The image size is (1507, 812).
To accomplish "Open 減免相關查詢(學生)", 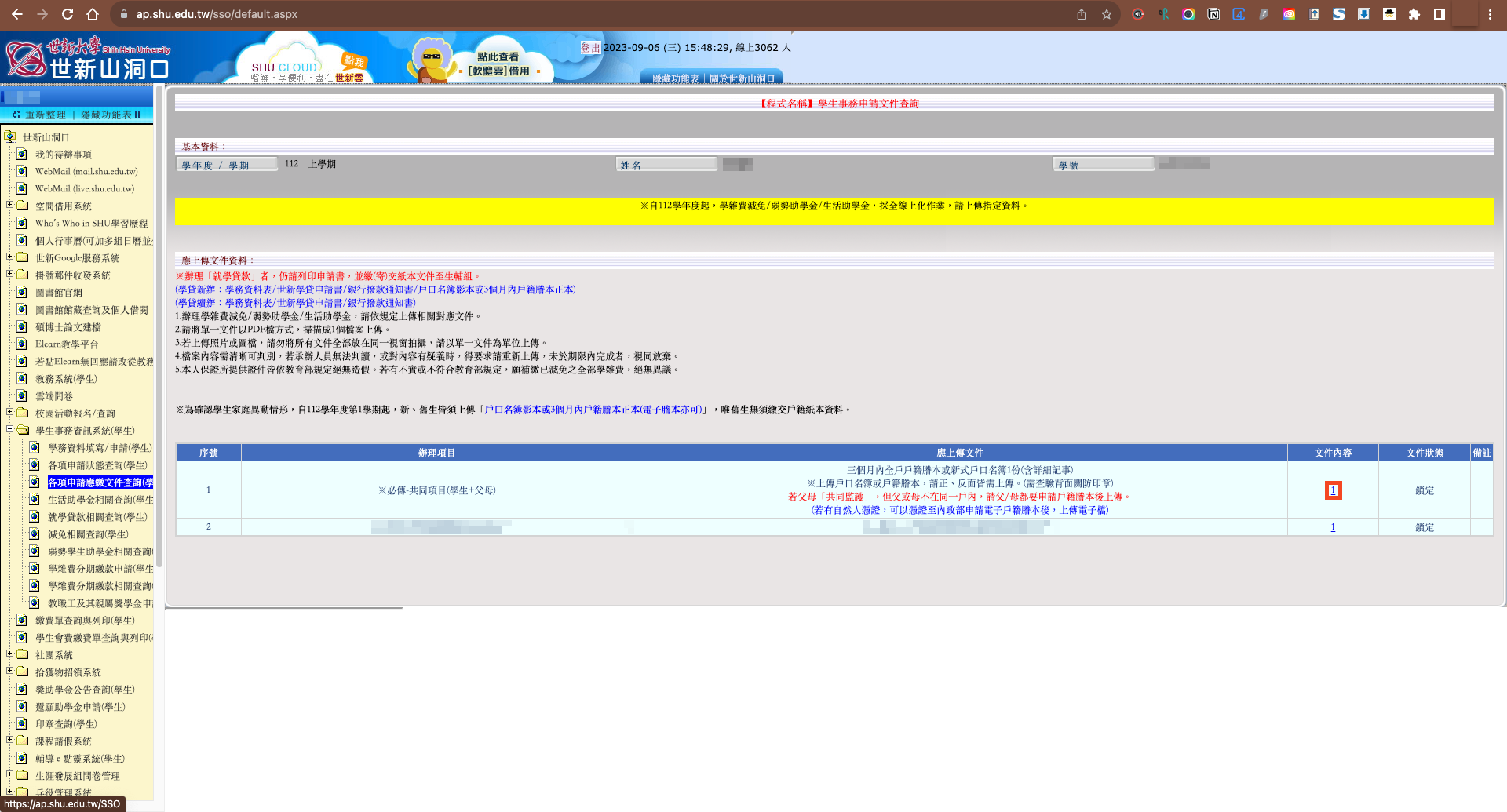I will click(88, 533).
